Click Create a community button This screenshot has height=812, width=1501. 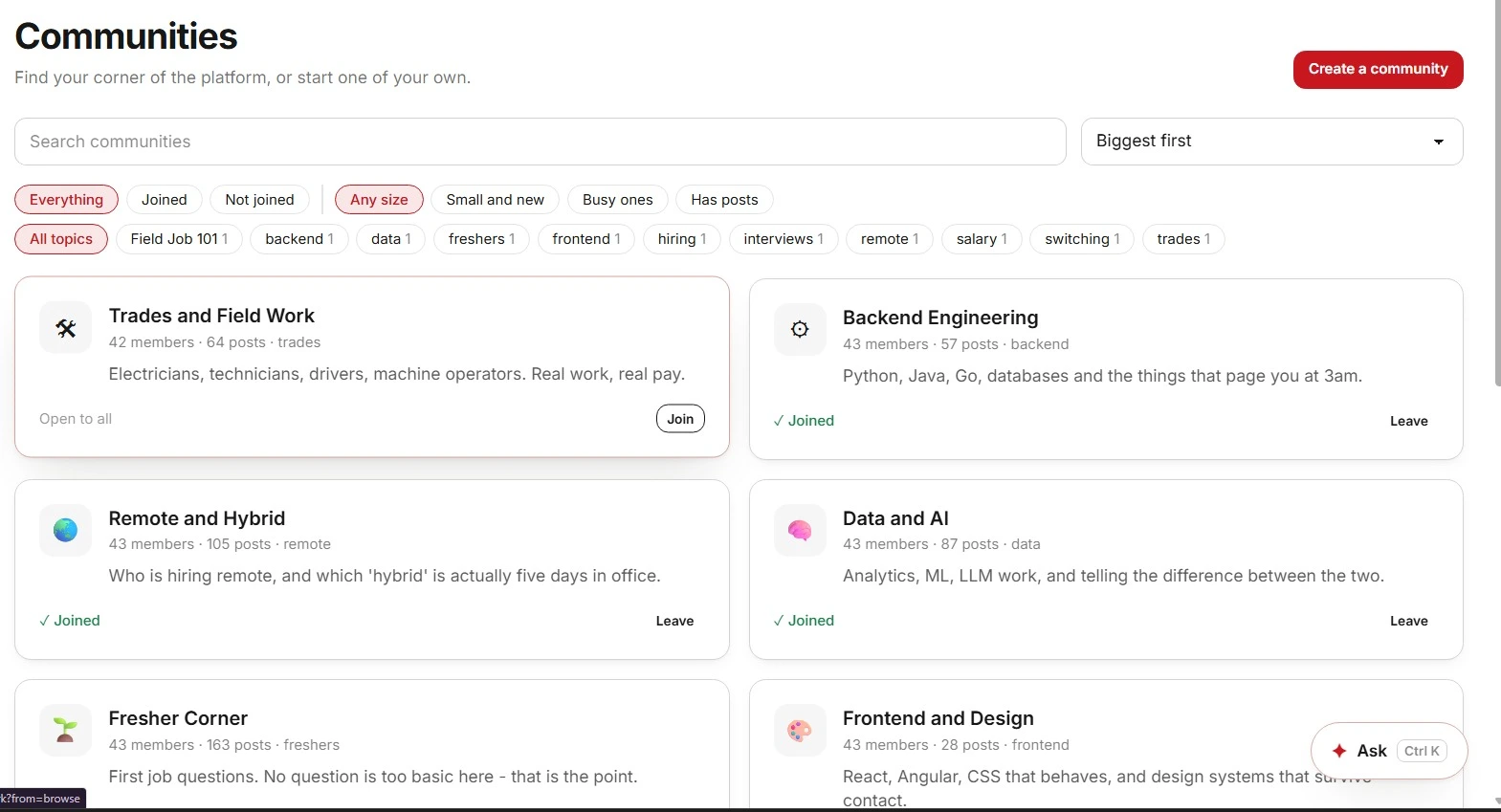coord(1378,70)
